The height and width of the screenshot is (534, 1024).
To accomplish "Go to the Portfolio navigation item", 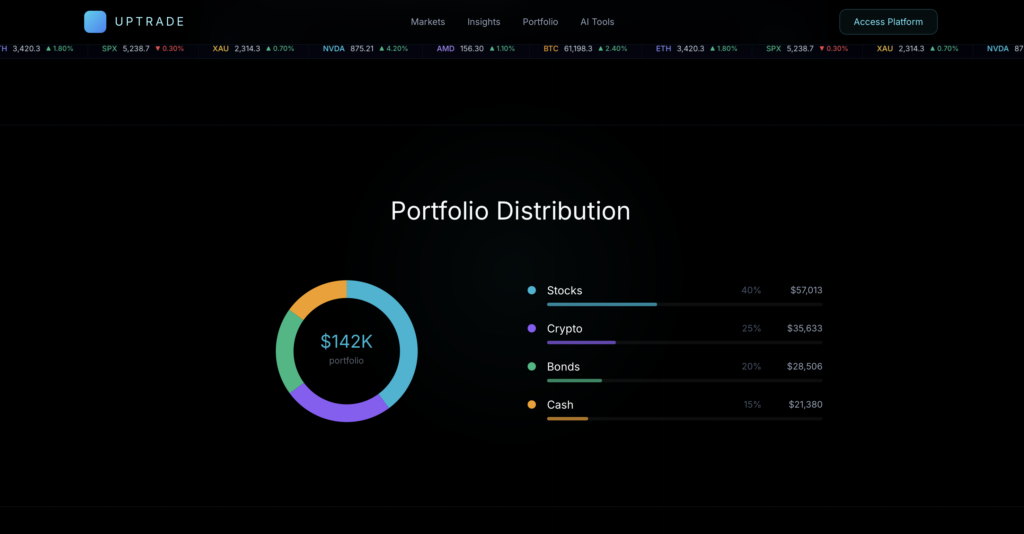I will click(x=540, y=22).
